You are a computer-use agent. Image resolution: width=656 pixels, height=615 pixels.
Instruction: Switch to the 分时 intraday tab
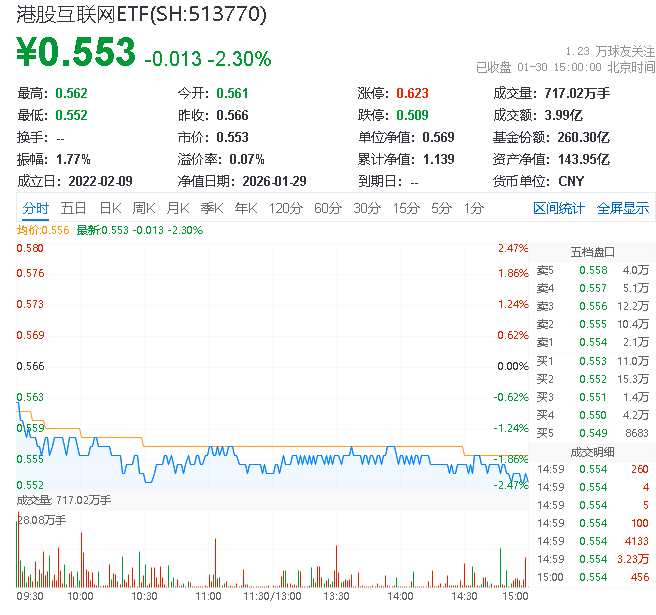click(35, 208)
